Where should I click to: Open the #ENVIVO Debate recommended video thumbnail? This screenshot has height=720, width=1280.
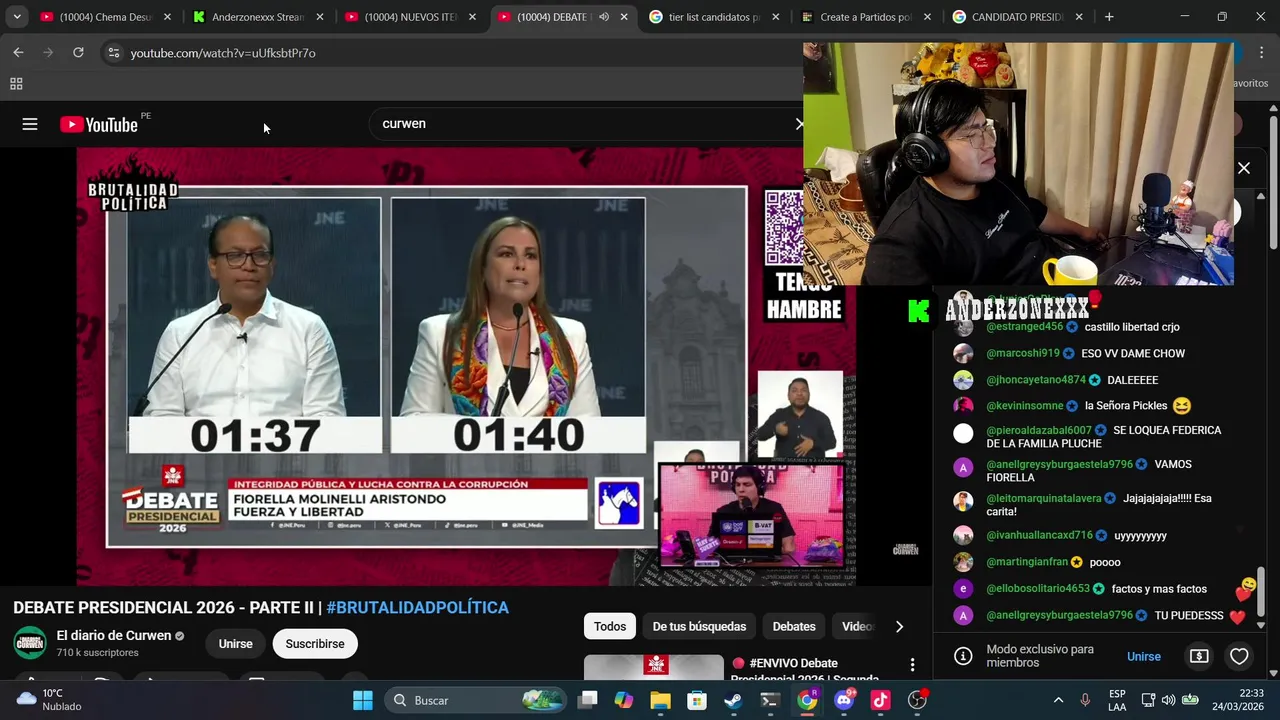click(654, 668)
